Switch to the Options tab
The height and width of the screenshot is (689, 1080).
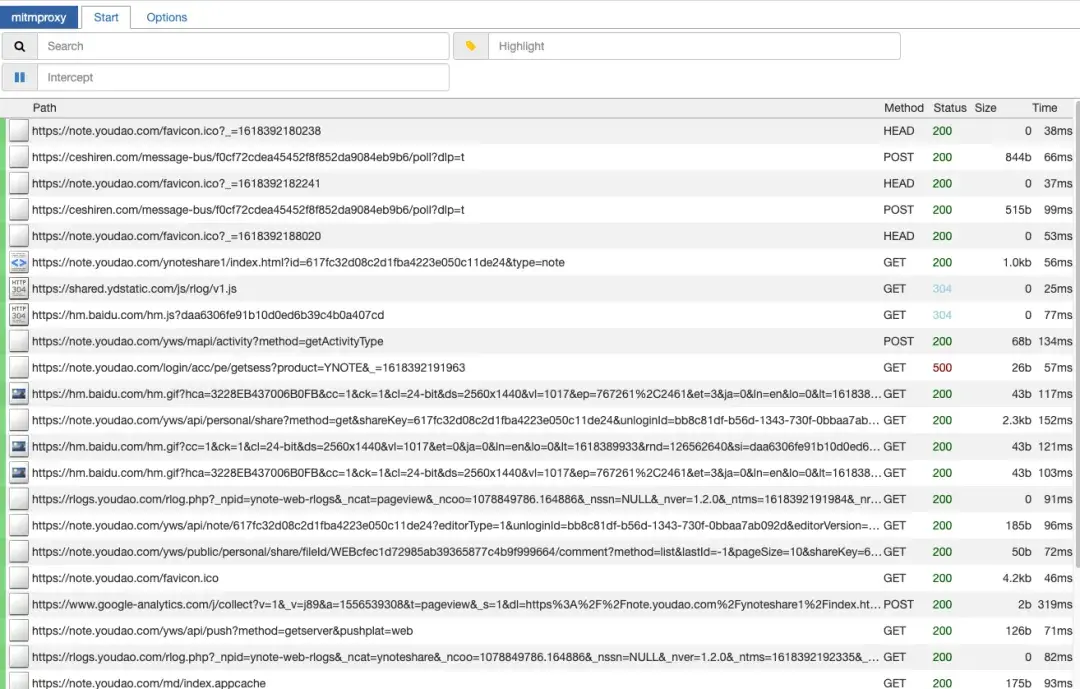tap(167, 17)
